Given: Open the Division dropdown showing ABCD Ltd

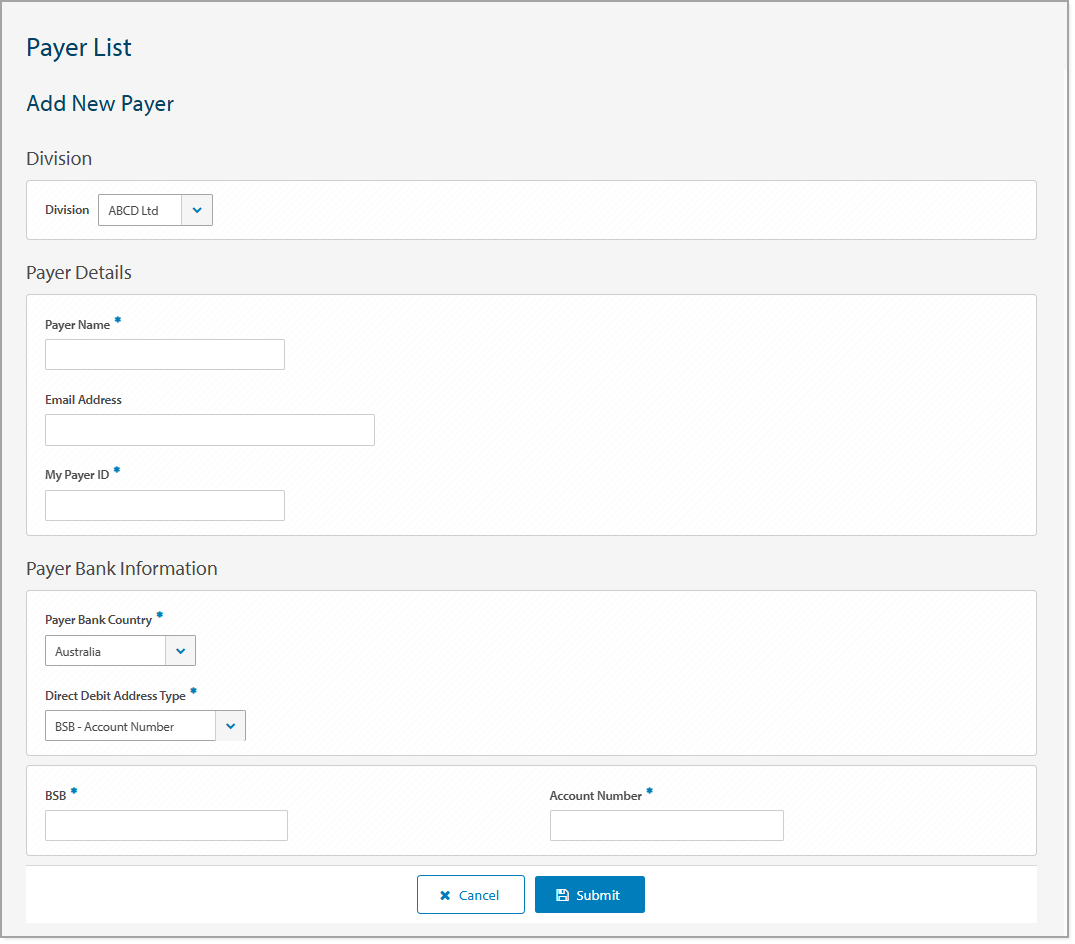Looking at the screenshot, I should tap(141, 211).
